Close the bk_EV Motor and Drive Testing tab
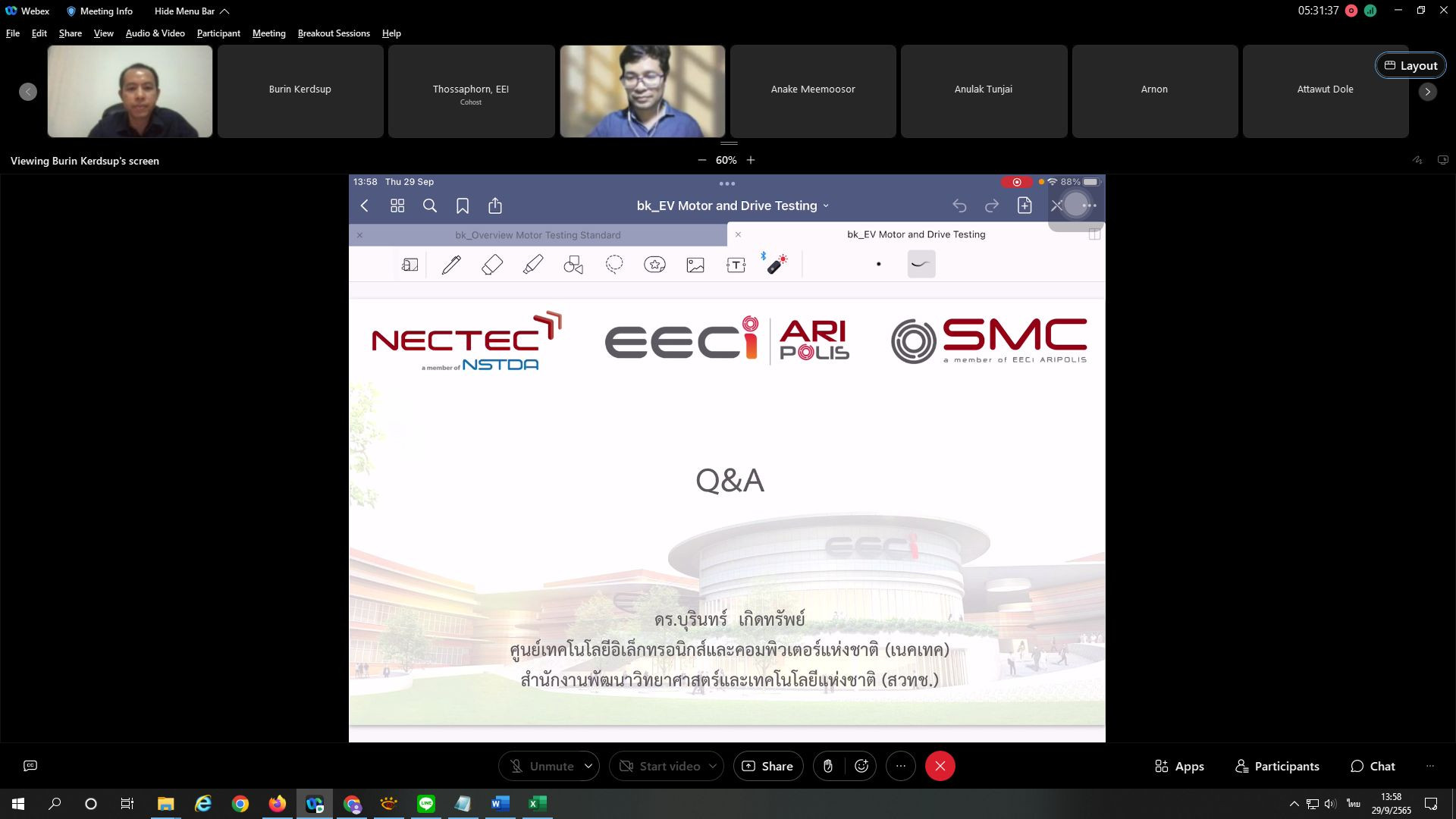The width and height of the screenshot is (1456, 819). [738, 234]
